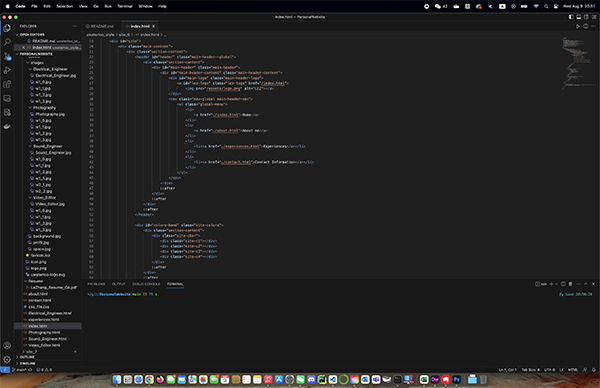Viewport: 600px width, 388px height.
Task: Open the Accounts menu icon
Action: pos(7,346)
